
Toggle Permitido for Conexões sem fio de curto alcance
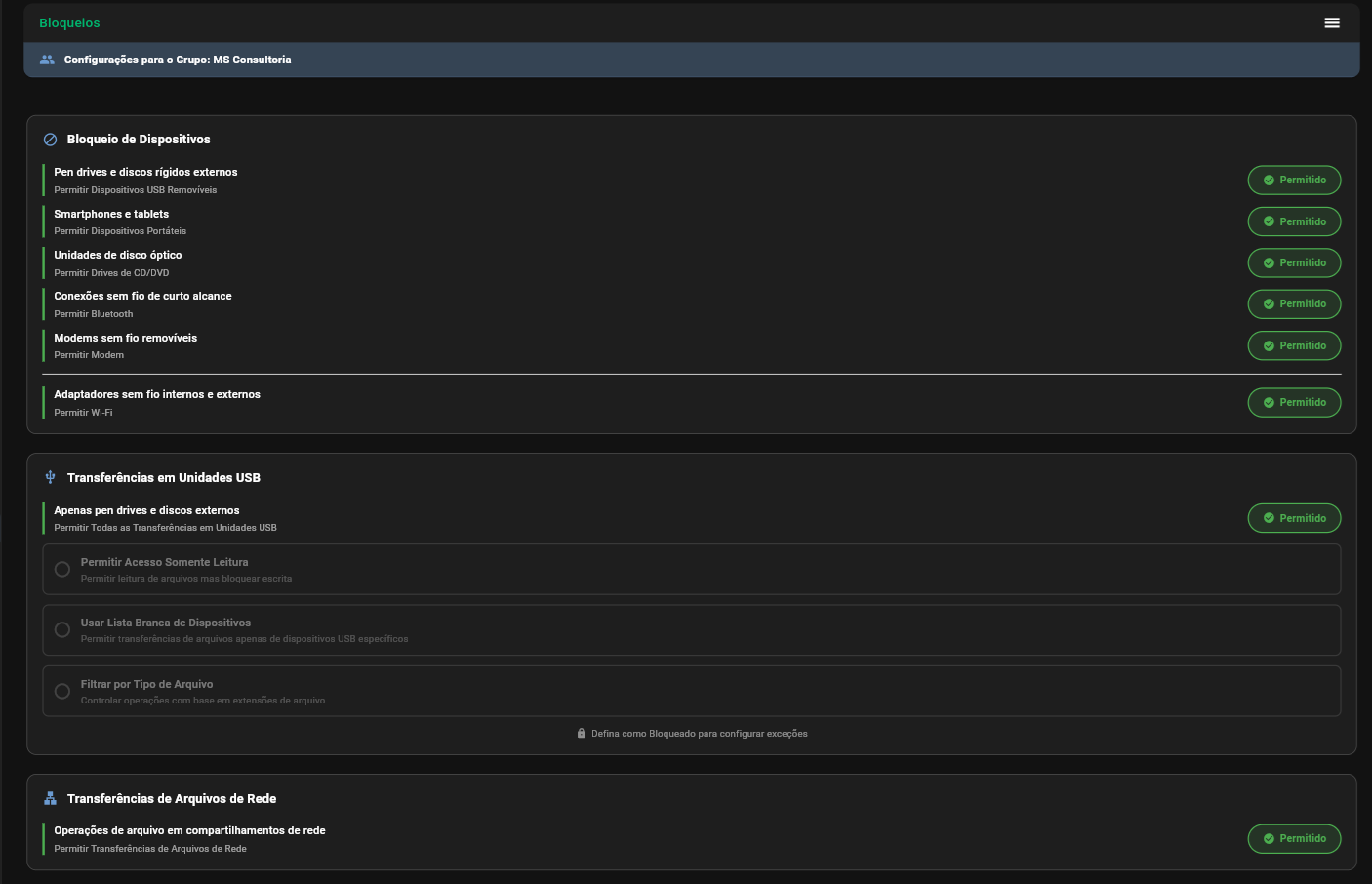1294,304
